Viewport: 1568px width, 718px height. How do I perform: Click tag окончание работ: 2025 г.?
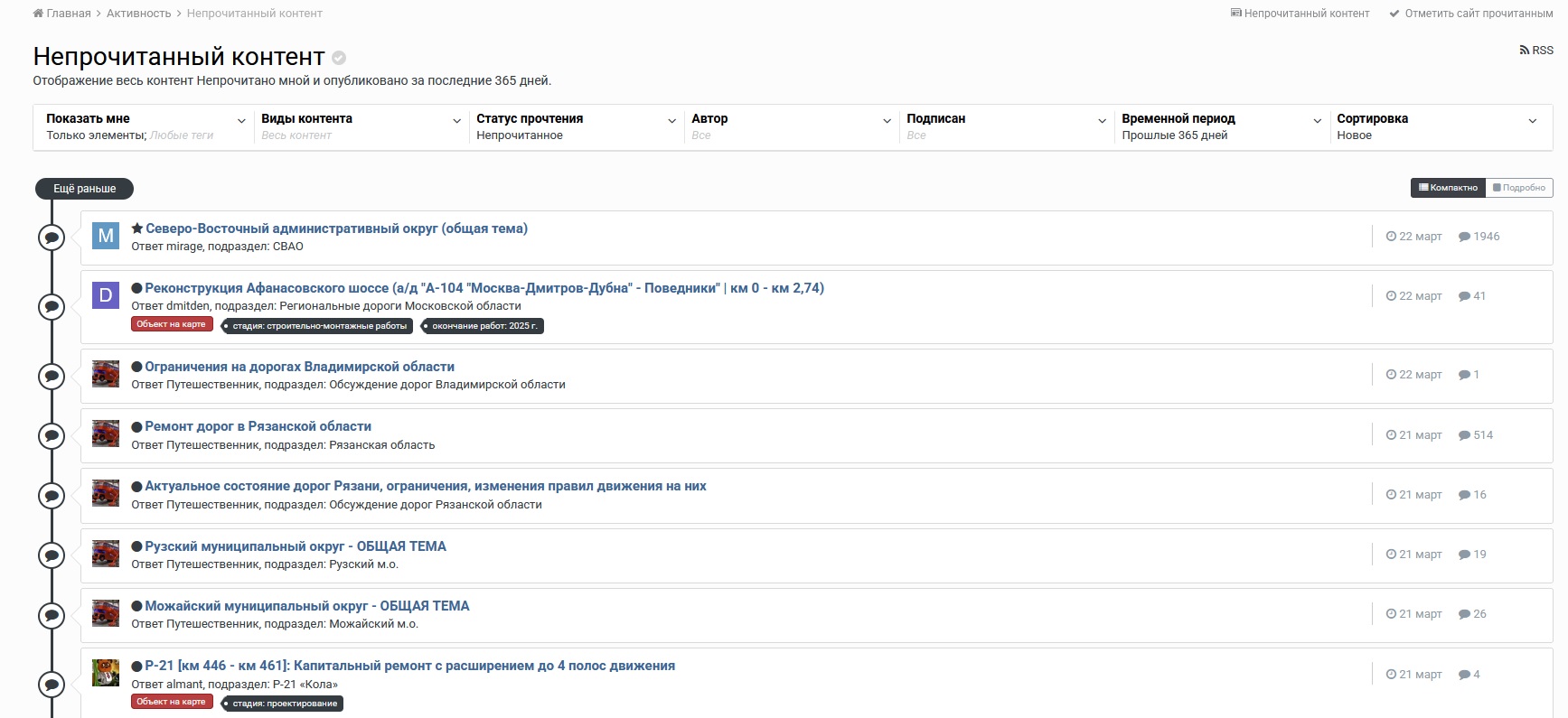(x=483, y=326)
